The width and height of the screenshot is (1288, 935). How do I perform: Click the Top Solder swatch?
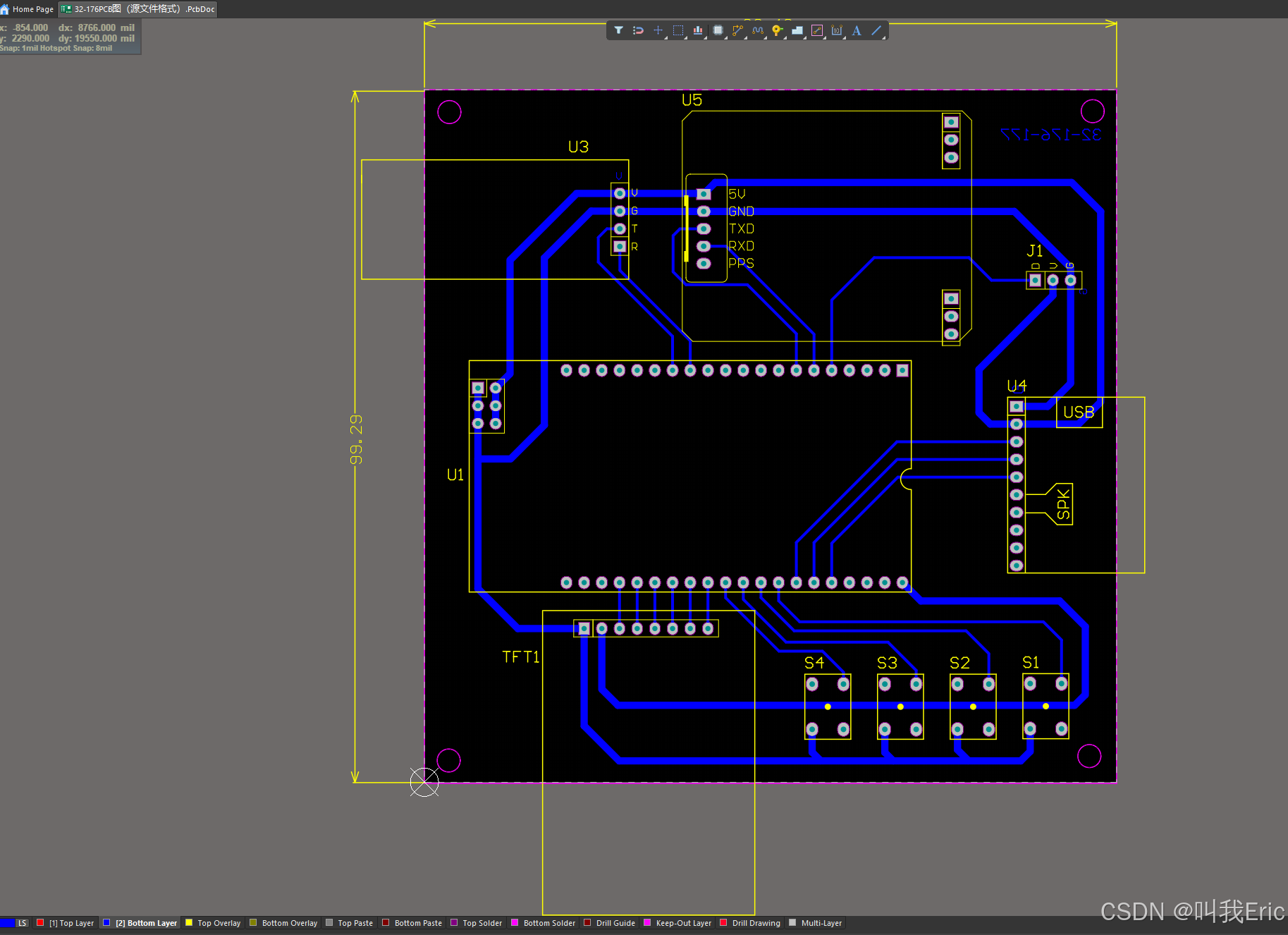pos(454,922)
